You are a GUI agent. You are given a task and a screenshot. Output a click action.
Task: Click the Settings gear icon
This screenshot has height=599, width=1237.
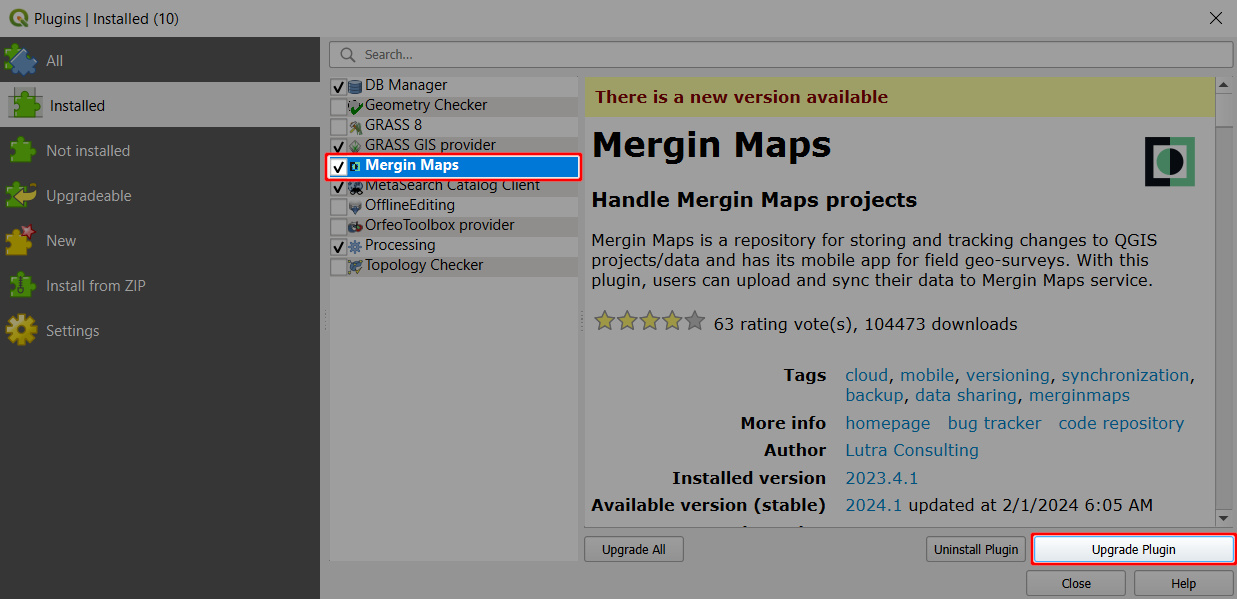tap(20, 330)
